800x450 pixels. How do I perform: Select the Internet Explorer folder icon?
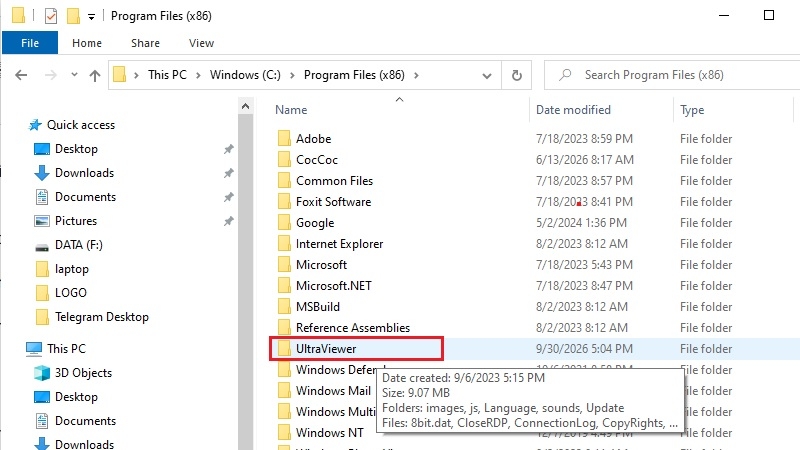coord(284,243)
